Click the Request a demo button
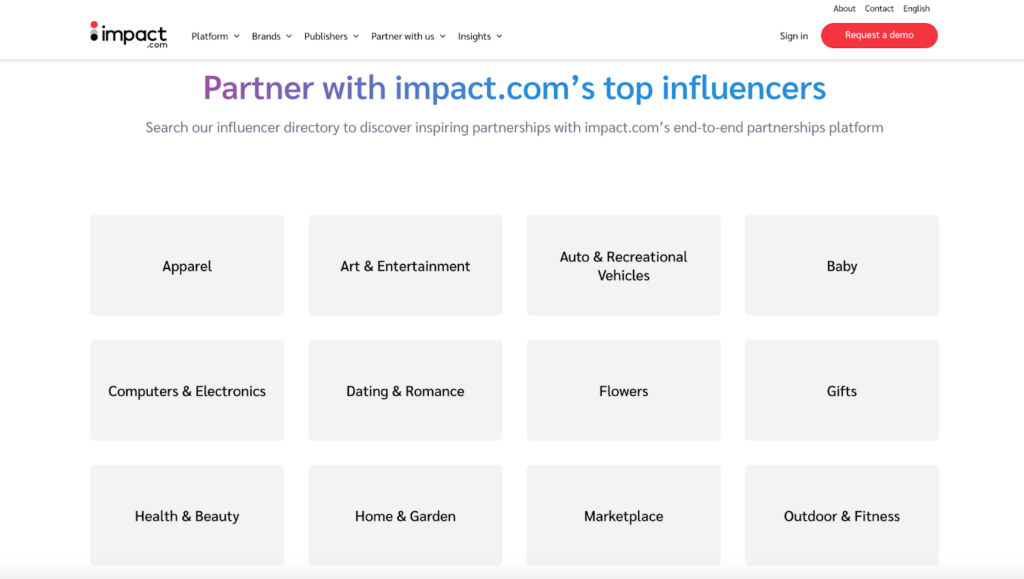 click(879, 35)
